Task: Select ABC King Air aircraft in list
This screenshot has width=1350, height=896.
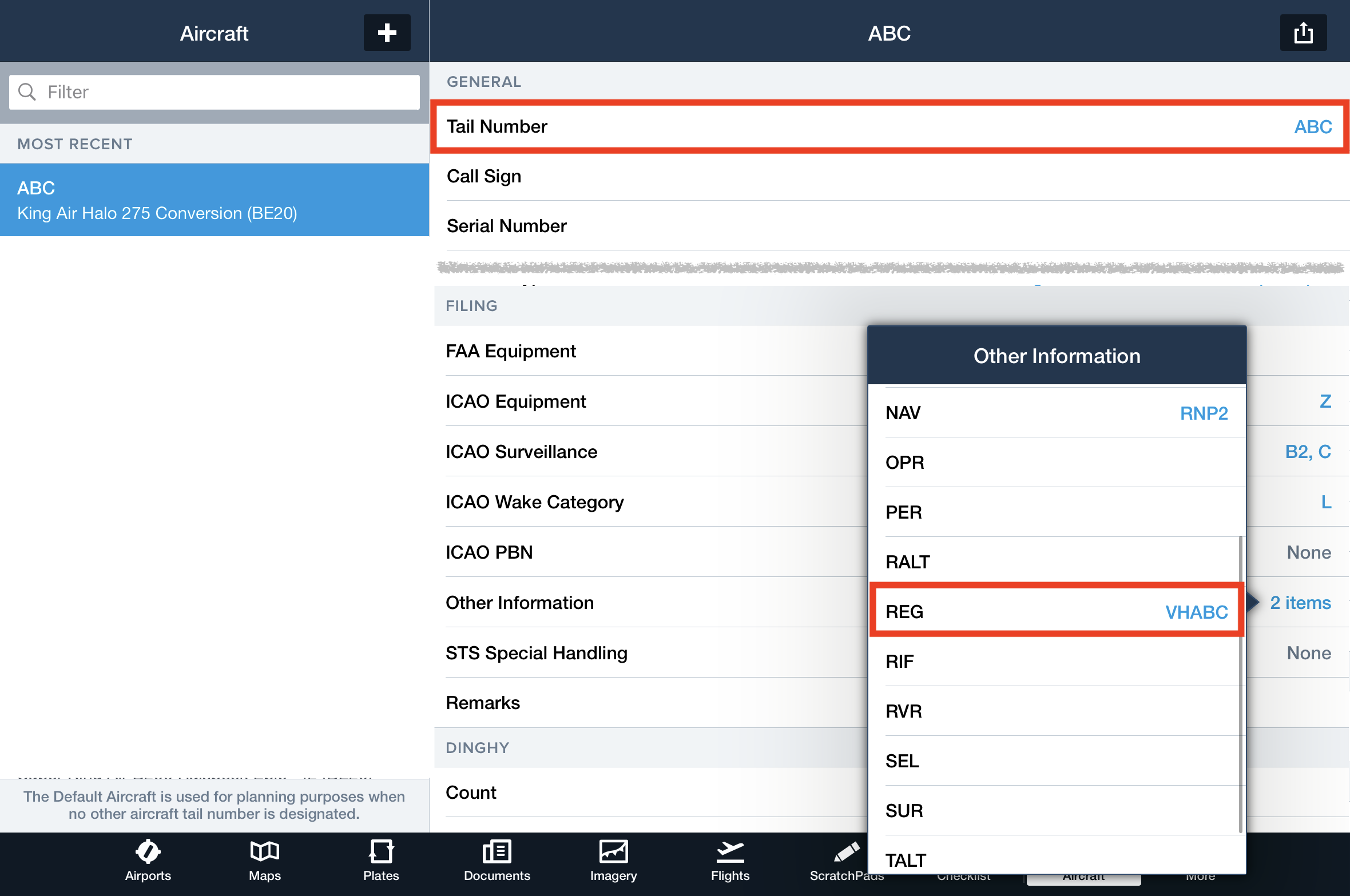Action: (215, 200)
